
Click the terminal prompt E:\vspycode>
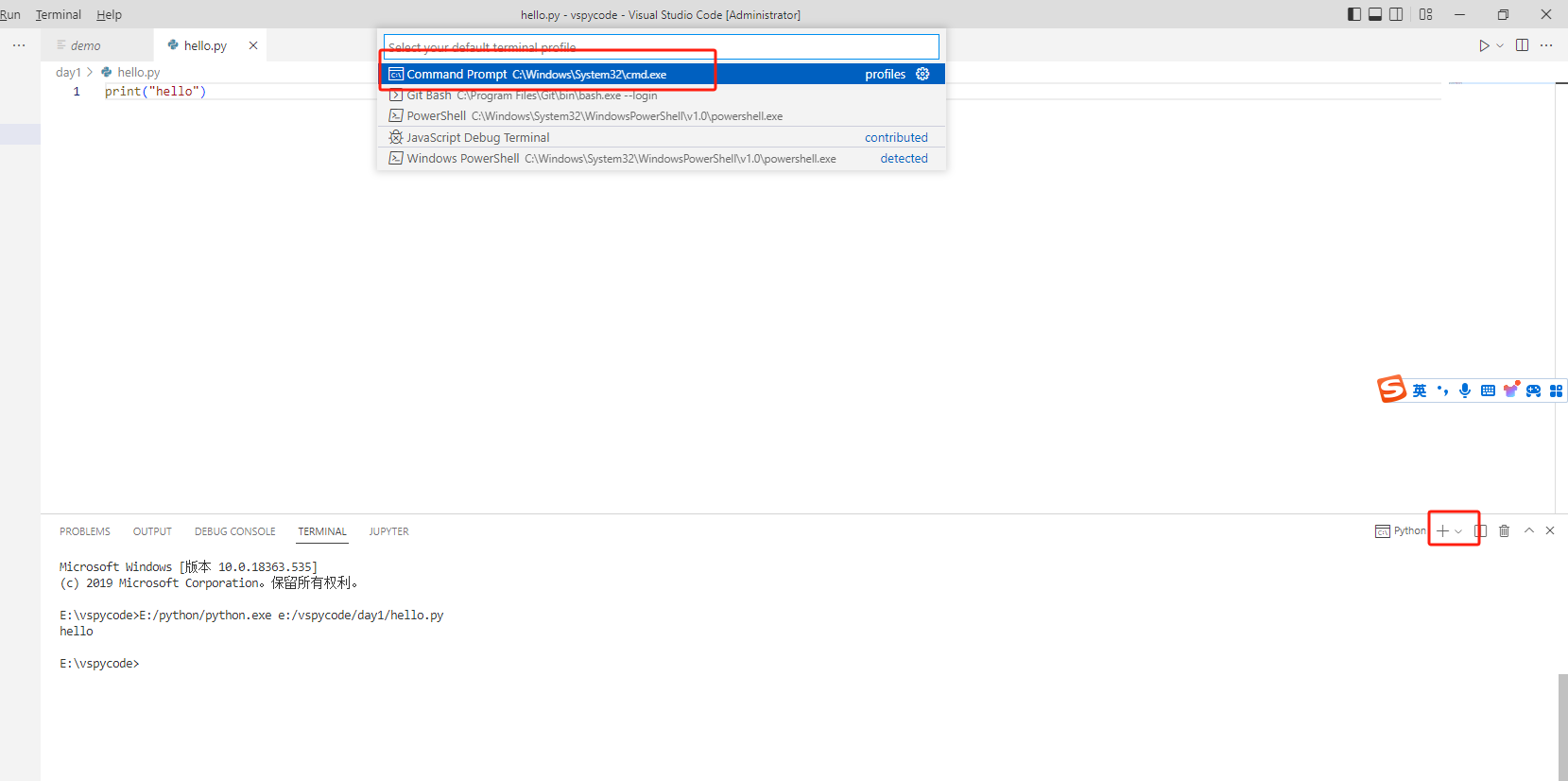point(99,664)
